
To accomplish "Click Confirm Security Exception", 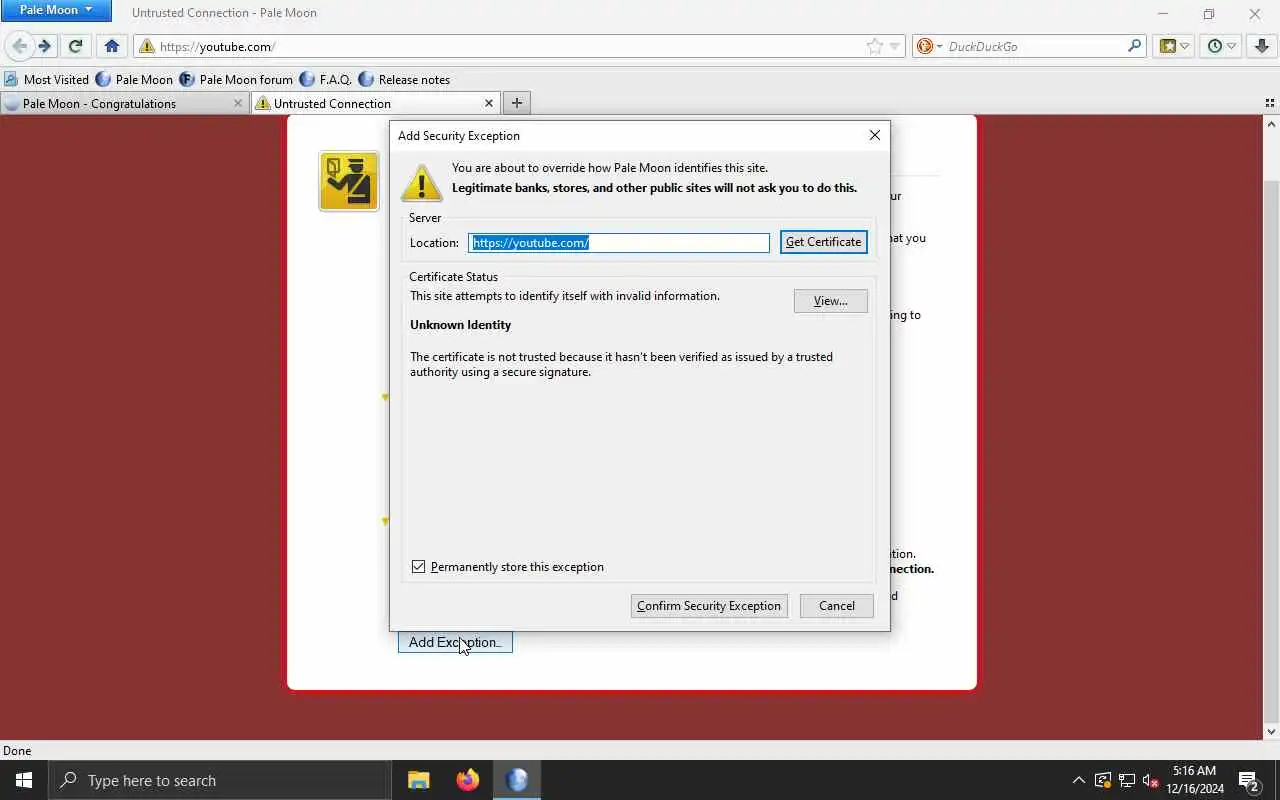I will pyautogui.click(x=709, y=606).
